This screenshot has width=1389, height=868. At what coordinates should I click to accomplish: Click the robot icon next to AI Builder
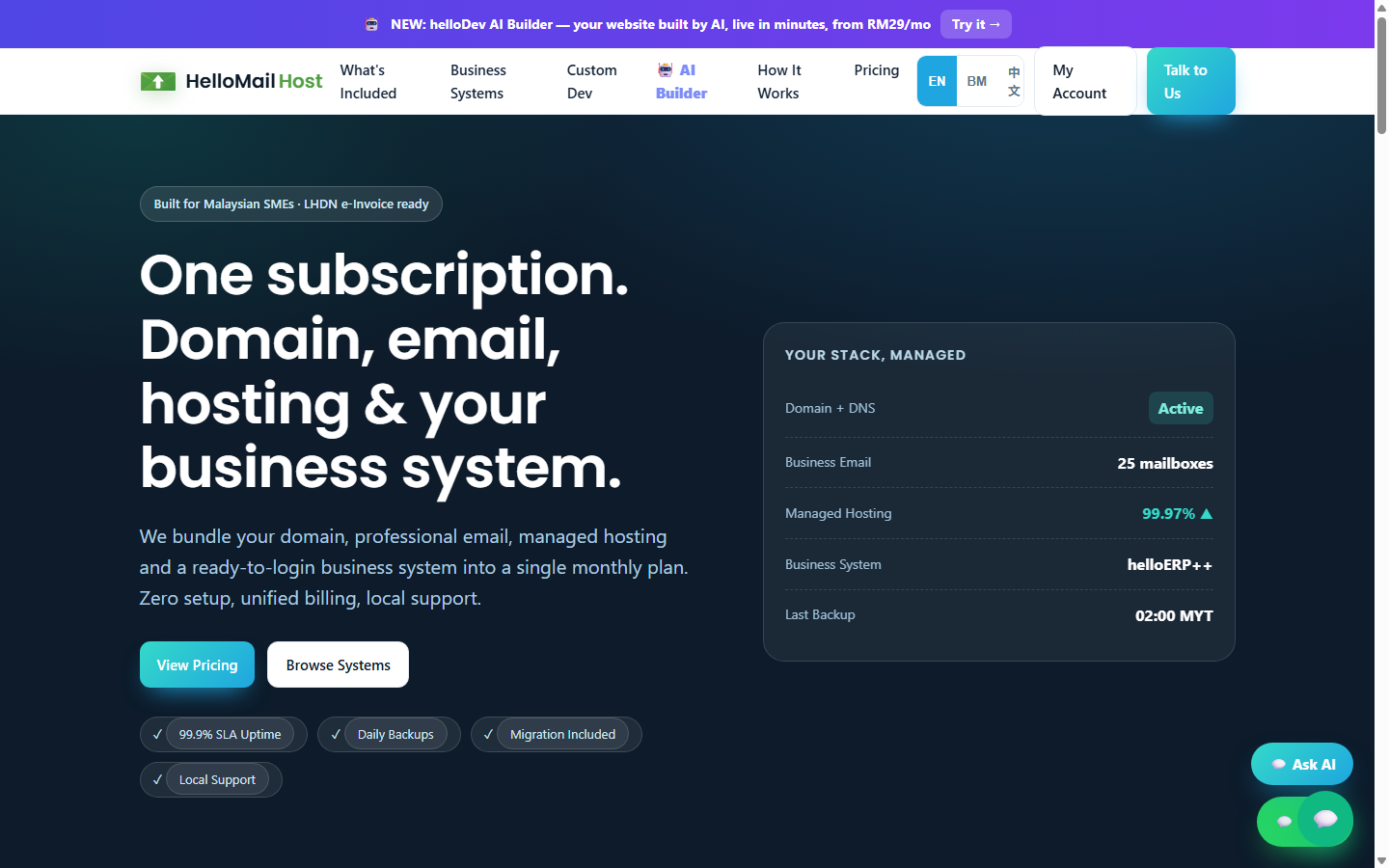point(666,69)
